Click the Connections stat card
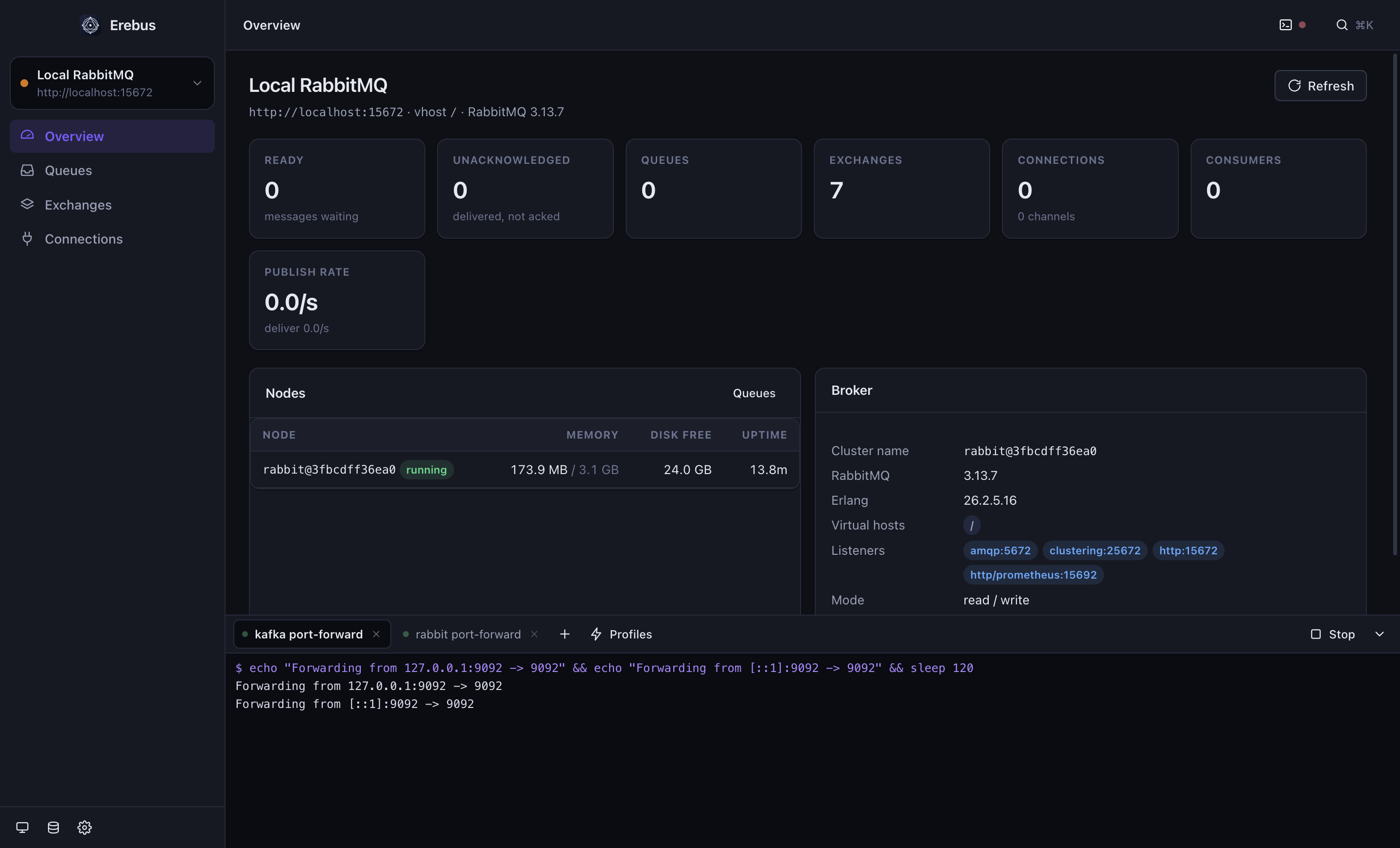The height and width of the screenshot is (848, 1400). (1090, 188)
